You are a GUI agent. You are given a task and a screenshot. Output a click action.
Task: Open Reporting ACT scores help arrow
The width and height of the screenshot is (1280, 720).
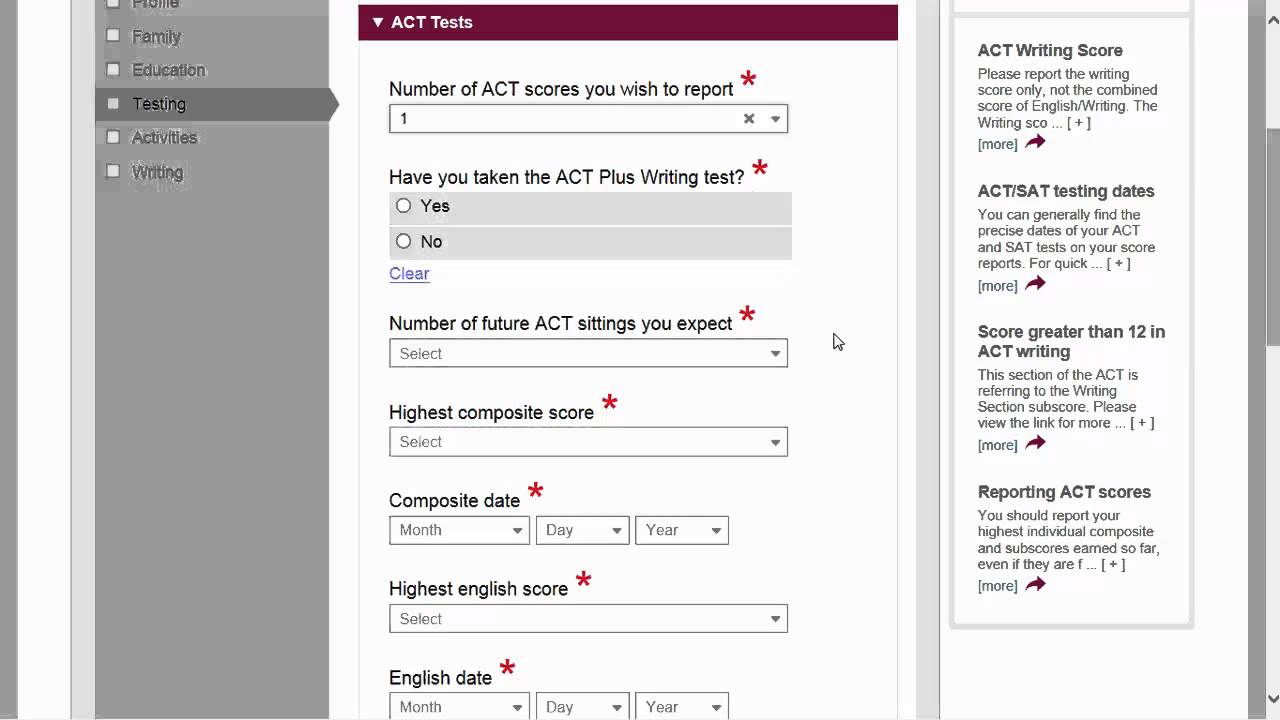click(x=1035, y=585)
